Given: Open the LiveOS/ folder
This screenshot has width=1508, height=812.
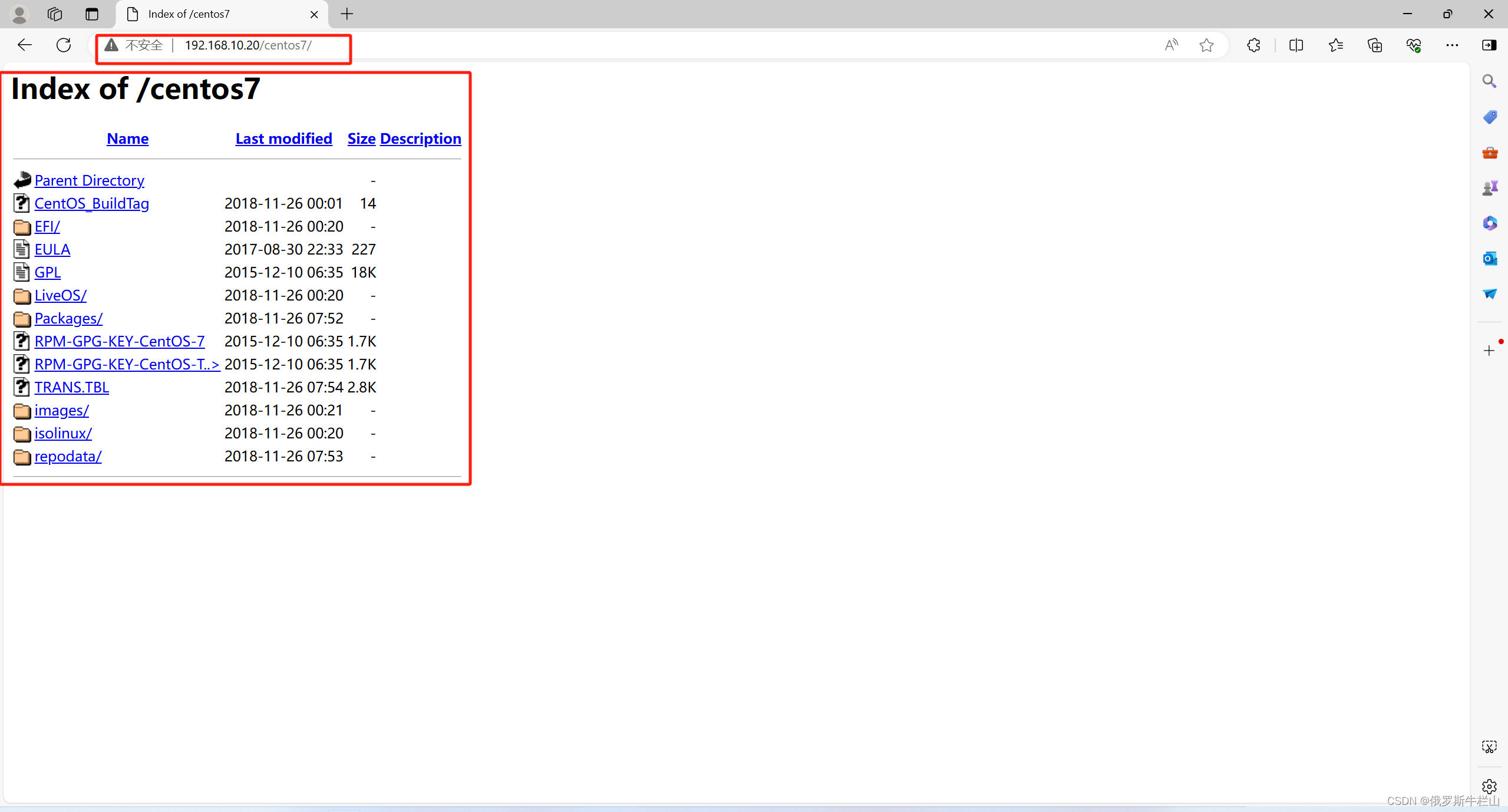Looking at the screenshot, I should tap(60, 295).
